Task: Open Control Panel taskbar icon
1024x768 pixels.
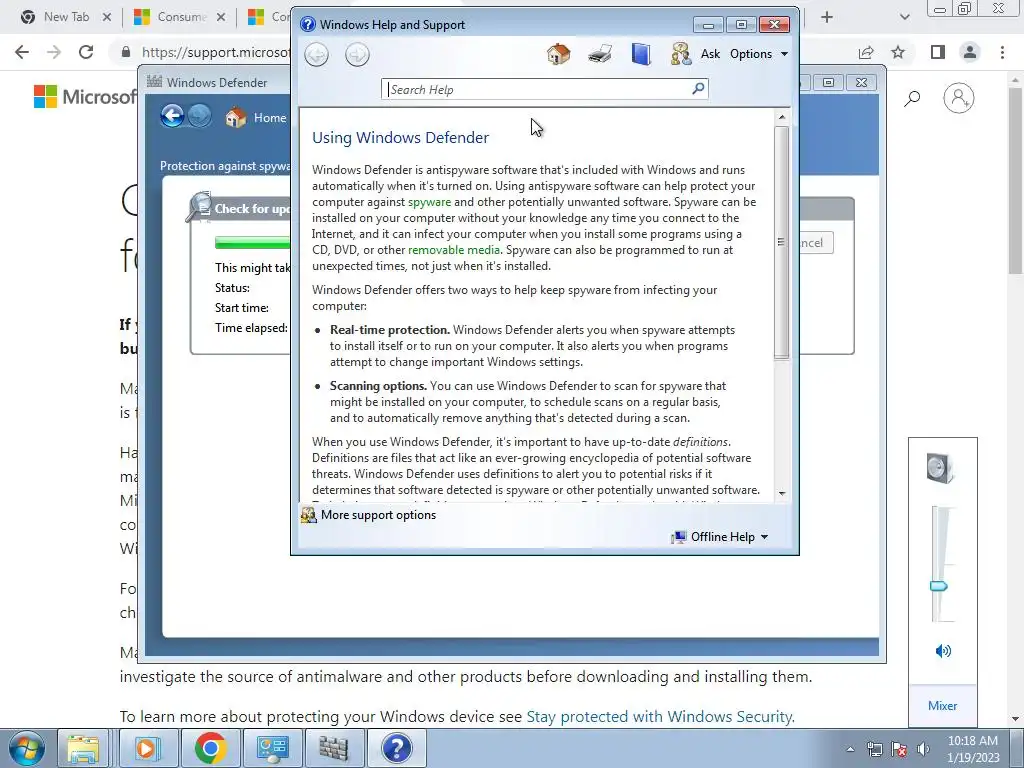Action: [x=272, y=748]
